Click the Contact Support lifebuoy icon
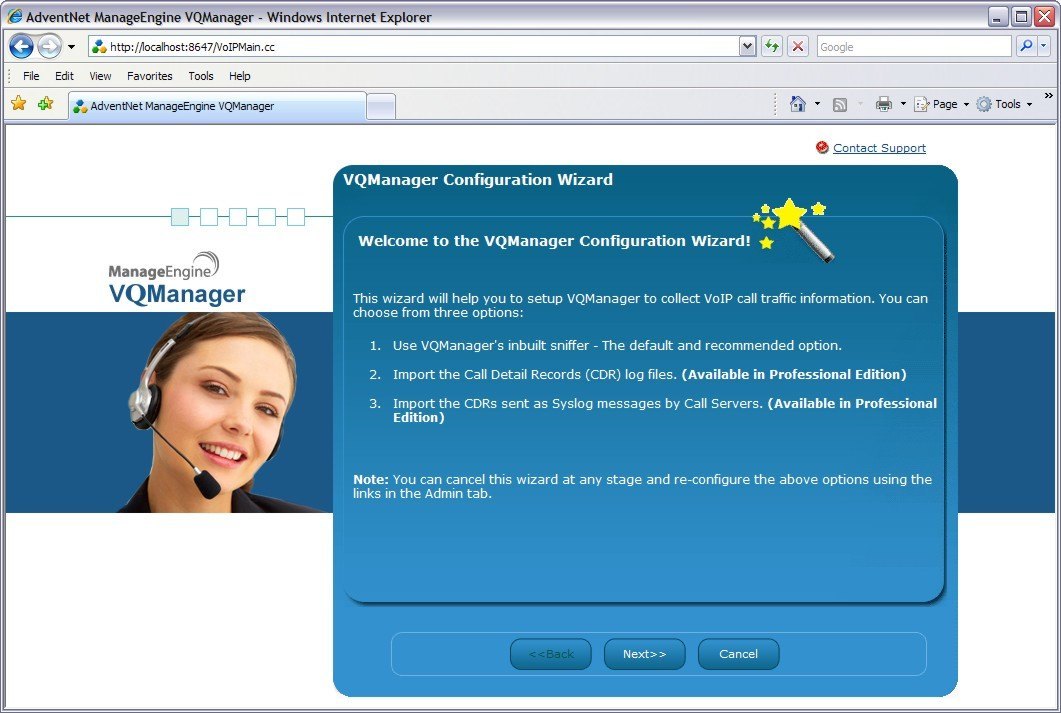The image size is (1061, 713). tap(822, 147)
